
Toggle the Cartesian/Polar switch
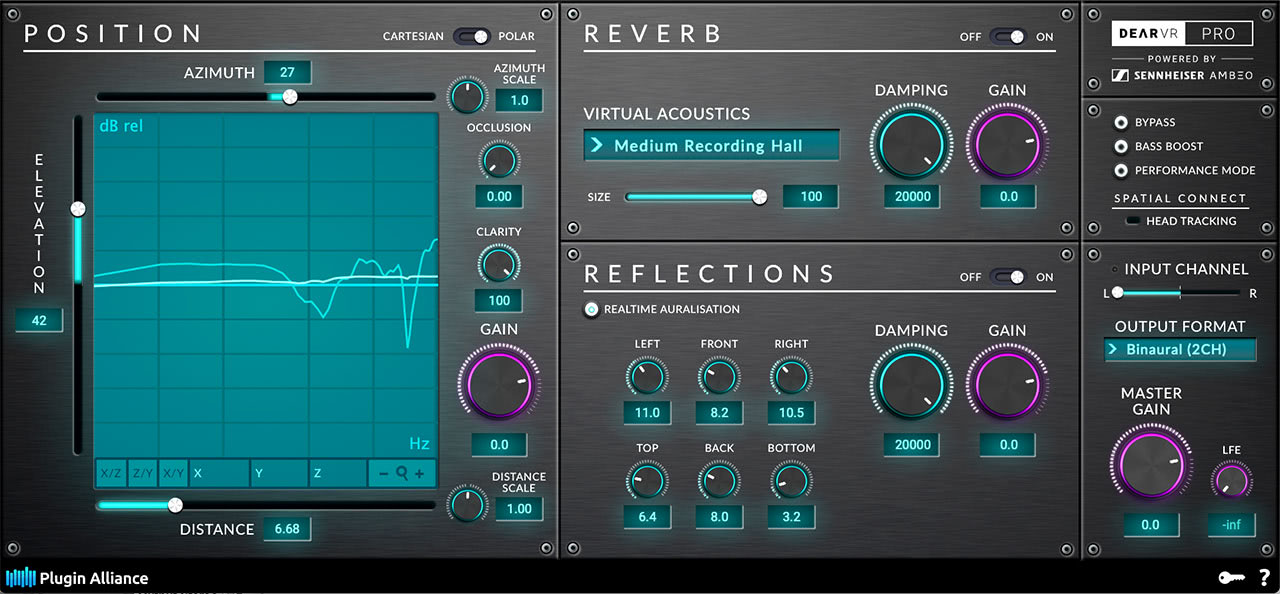[471, 36]
